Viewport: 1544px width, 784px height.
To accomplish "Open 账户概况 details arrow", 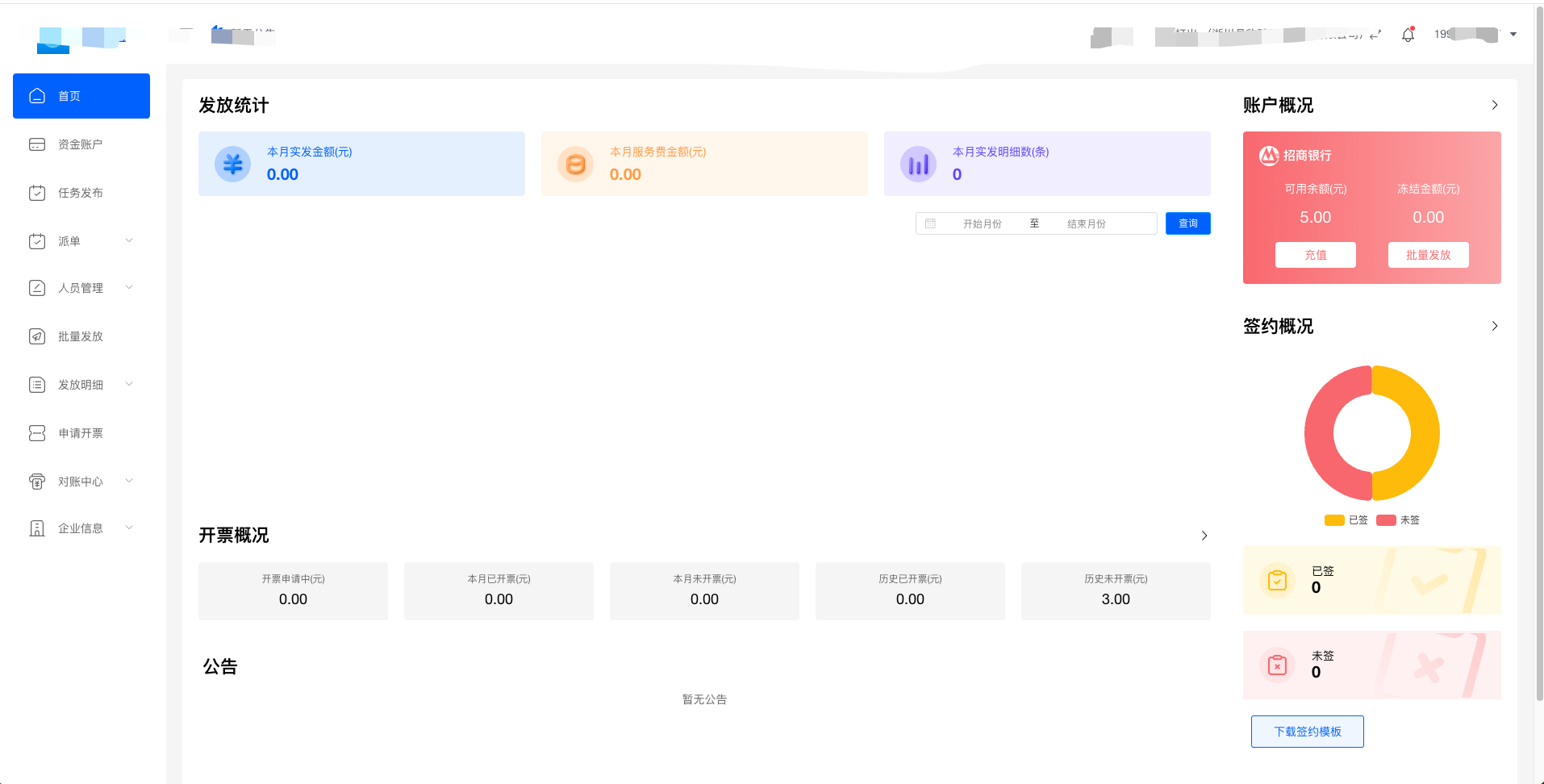I will pos(1495,105).
